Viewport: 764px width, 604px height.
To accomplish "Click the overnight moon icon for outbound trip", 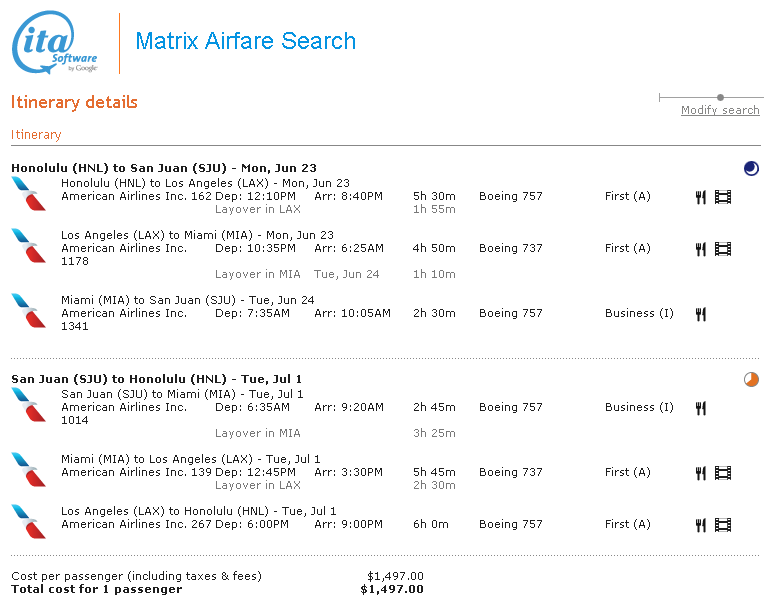I will coord(751,169).
